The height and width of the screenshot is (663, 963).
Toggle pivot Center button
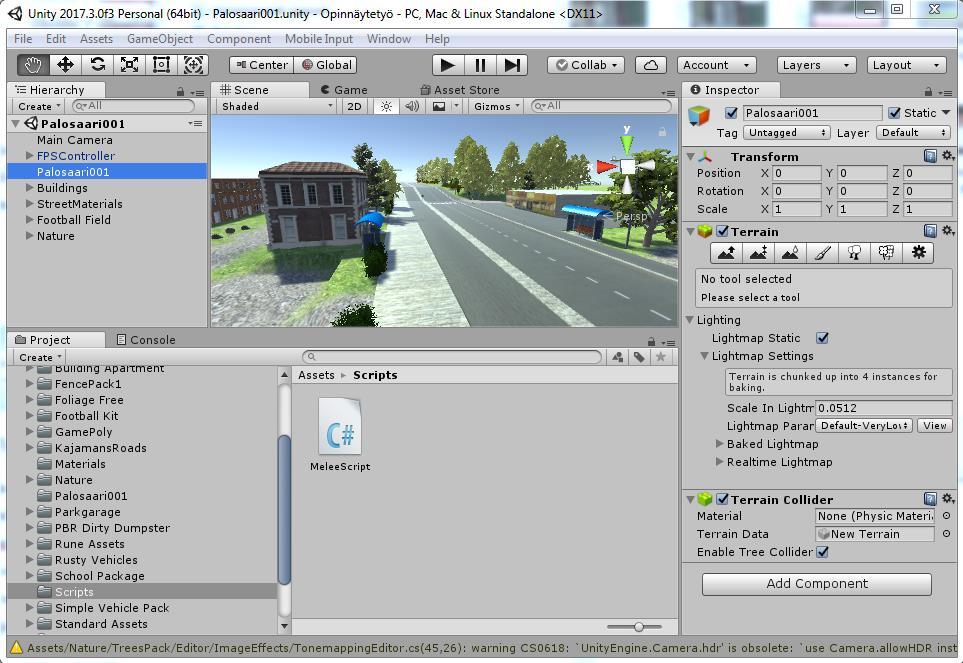click(x=262, y=65)
